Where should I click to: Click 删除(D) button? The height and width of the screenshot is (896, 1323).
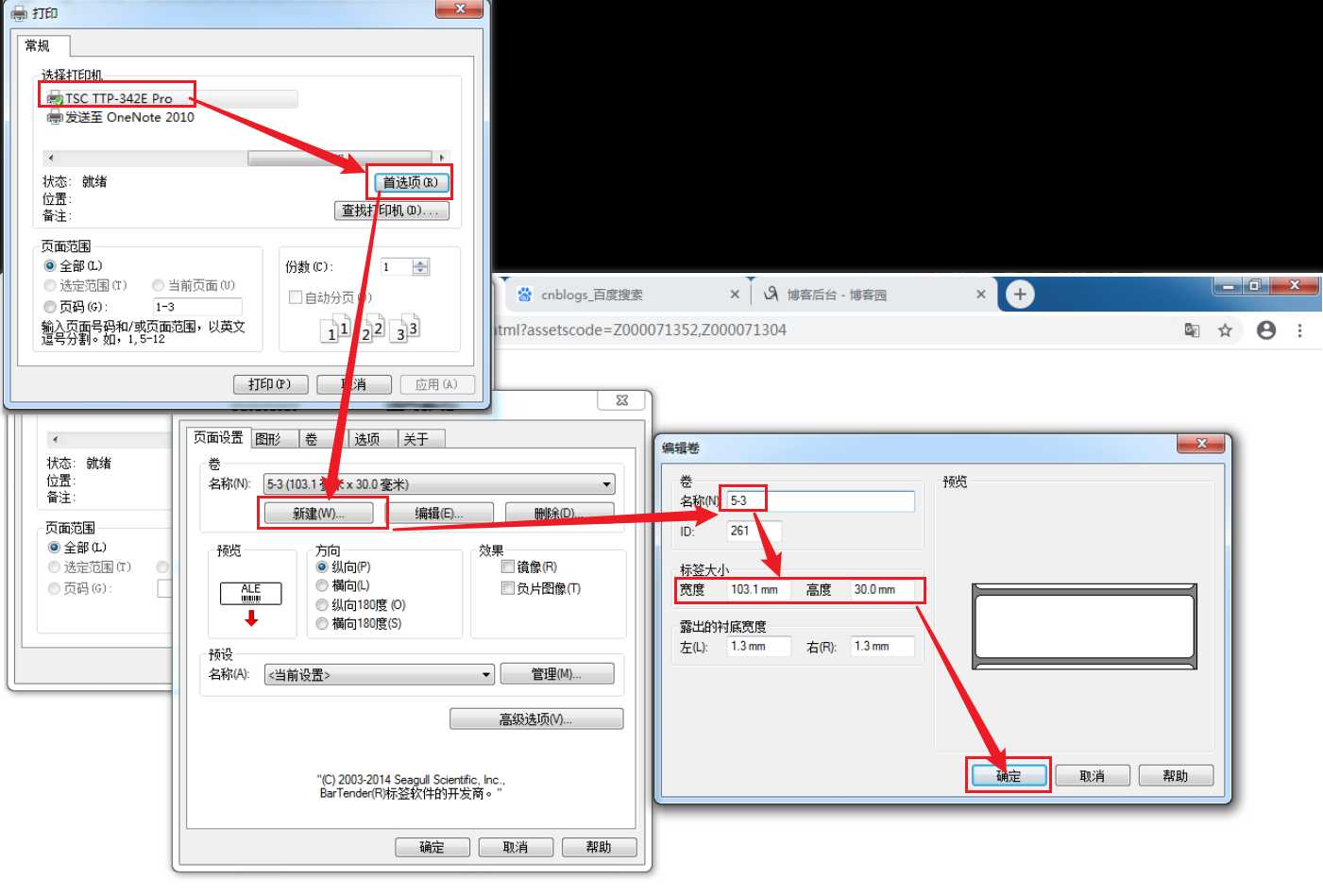pyautogui.click(x=559, y=514)
